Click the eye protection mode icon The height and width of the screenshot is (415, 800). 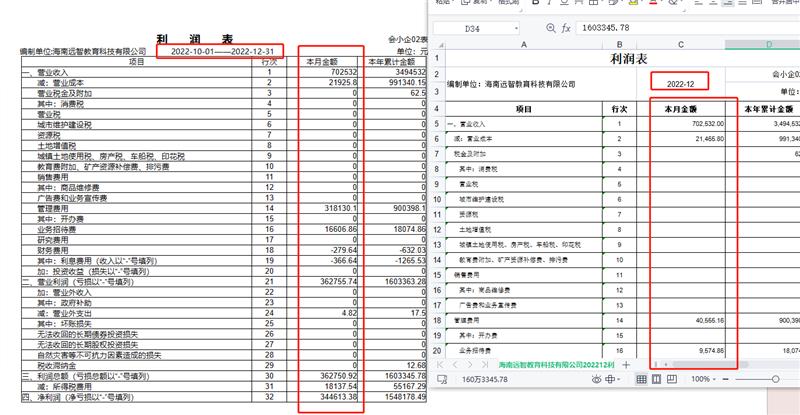pos(598,380)
